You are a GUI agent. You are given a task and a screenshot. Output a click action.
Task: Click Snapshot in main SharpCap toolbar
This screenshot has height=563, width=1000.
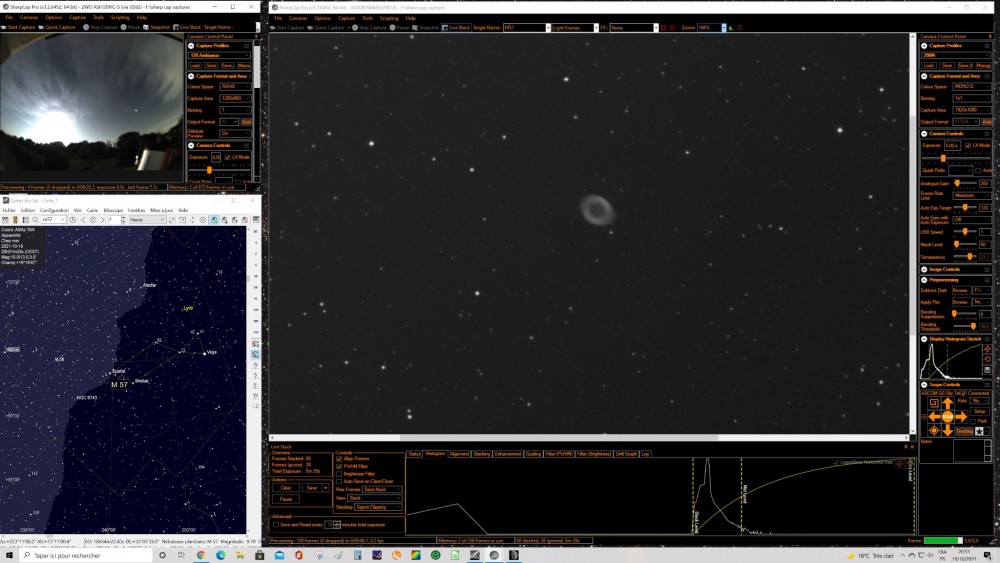pos(425,27)
